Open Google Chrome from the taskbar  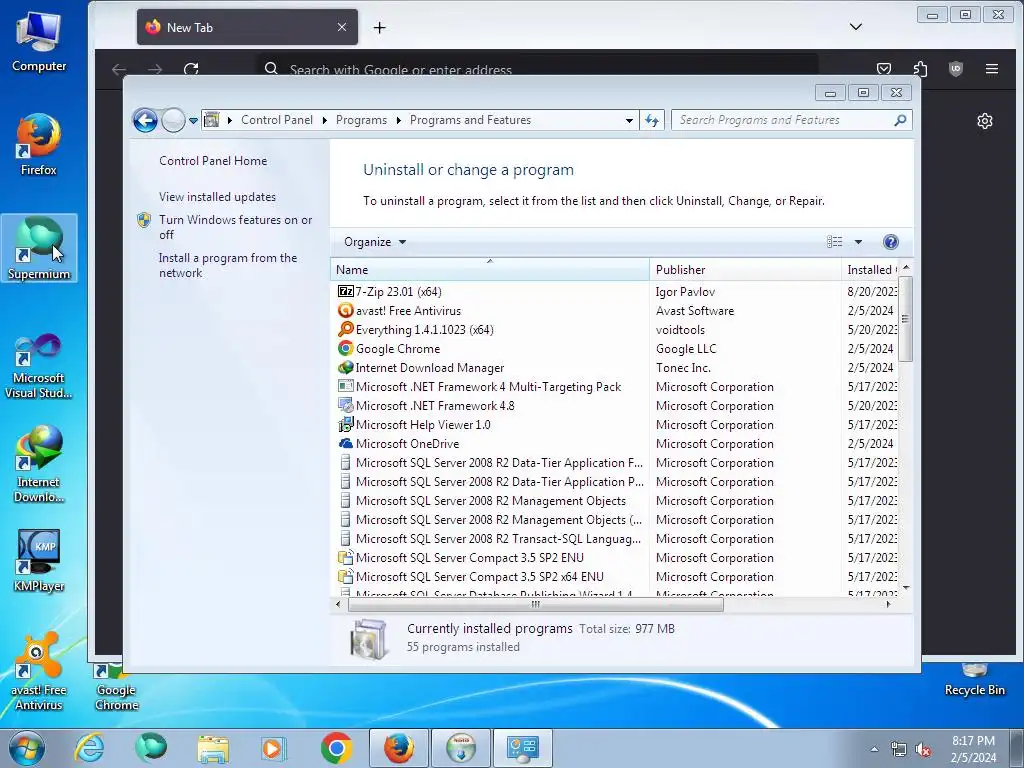point(336,748)
